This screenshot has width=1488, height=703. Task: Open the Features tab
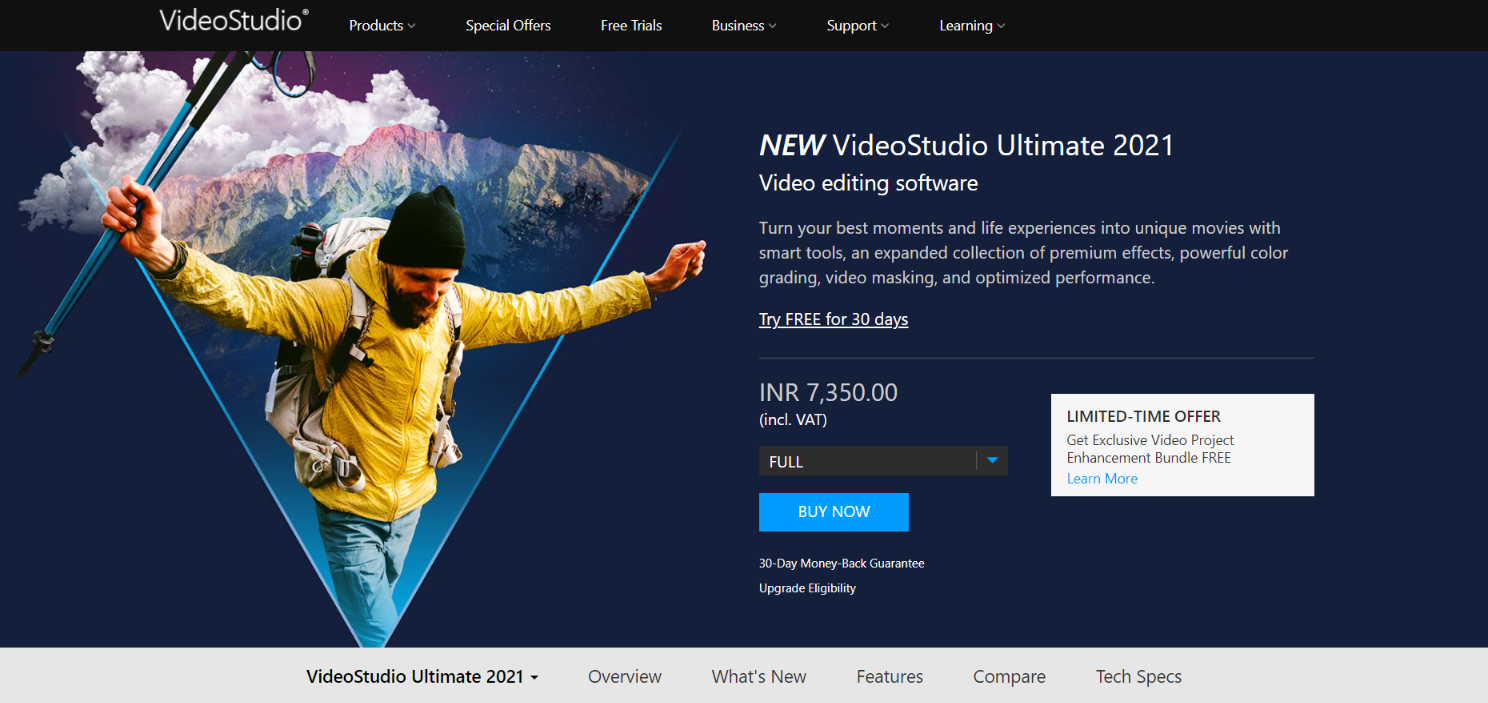click(x=890, y=676)
